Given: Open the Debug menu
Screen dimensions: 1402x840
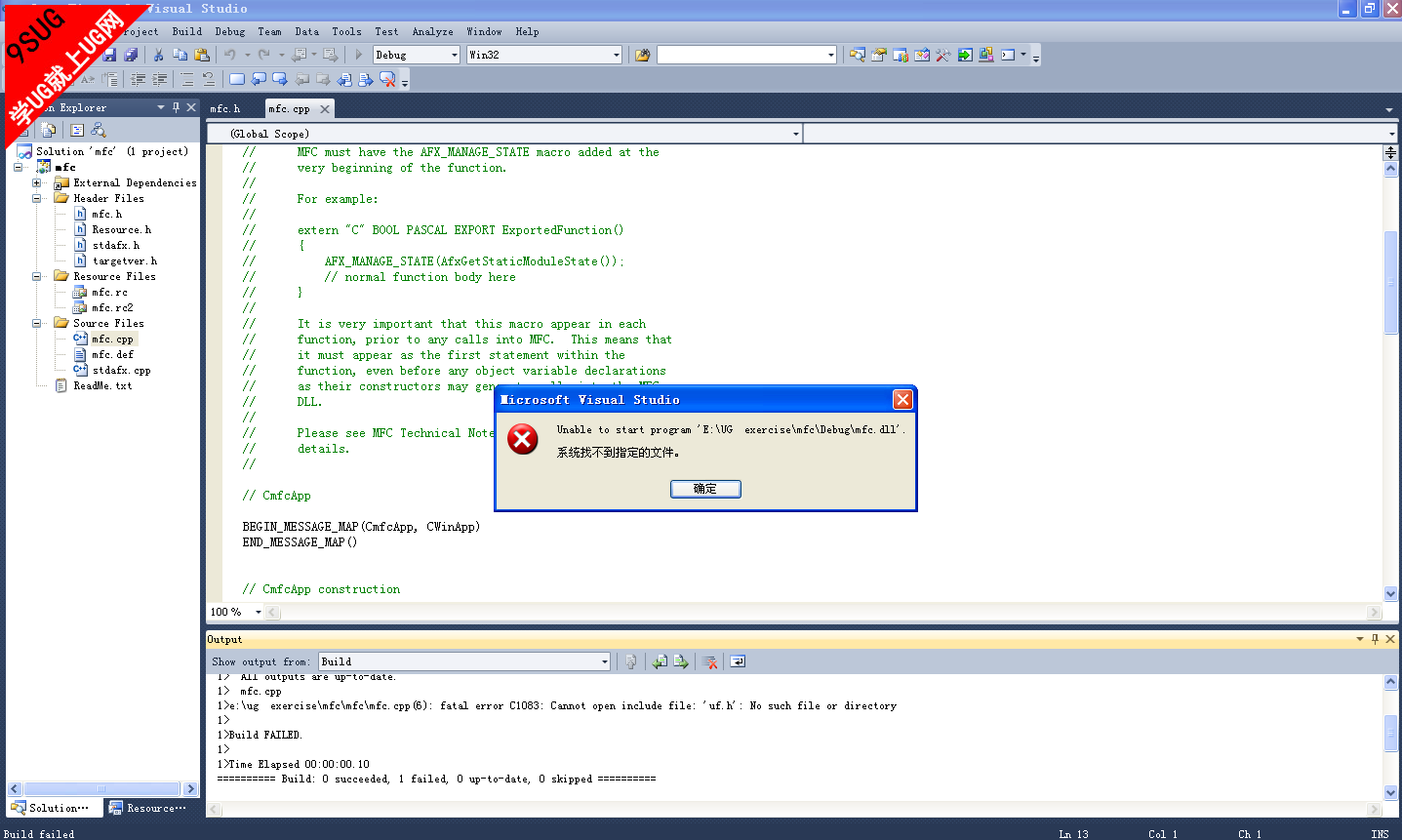Looking at the screenshot, I should pos(230,31).
